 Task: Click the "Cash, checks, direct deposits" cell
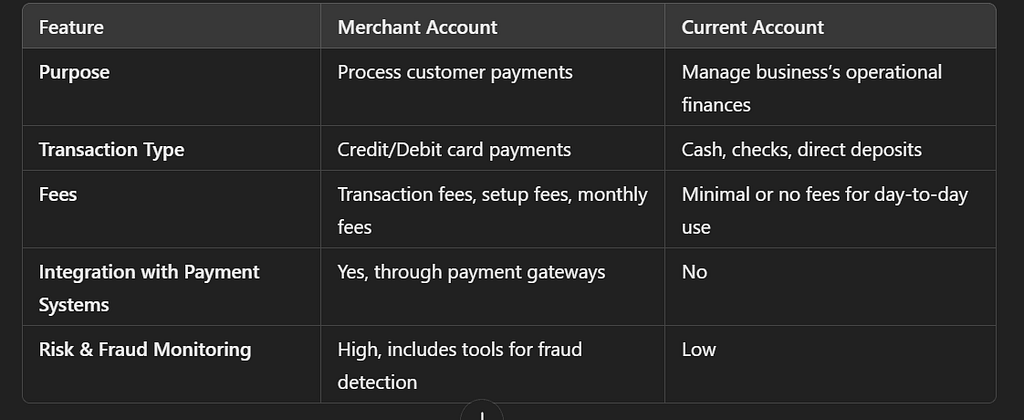click(801, 150)
